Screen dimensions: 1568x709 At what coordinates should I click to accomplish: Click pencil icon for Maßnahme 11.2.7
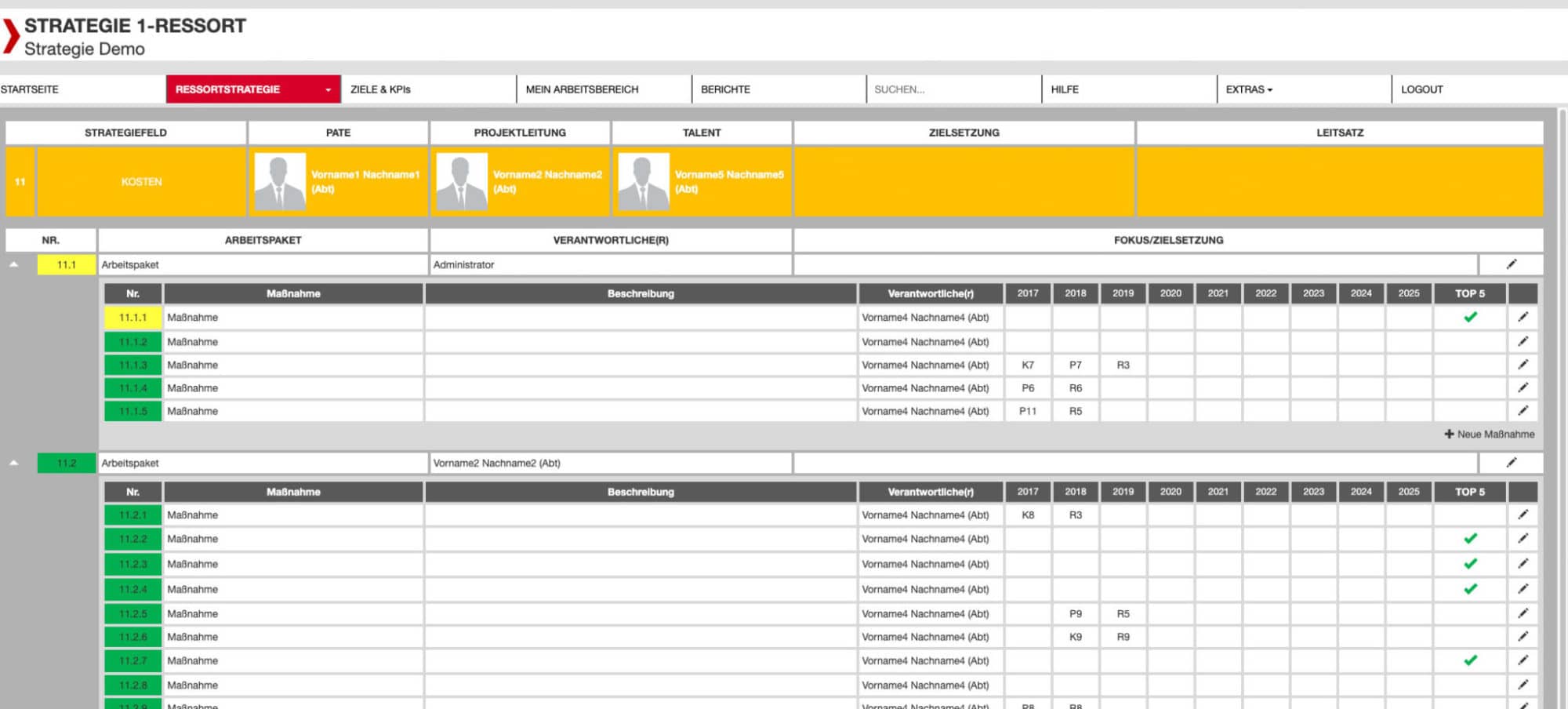1523,660
